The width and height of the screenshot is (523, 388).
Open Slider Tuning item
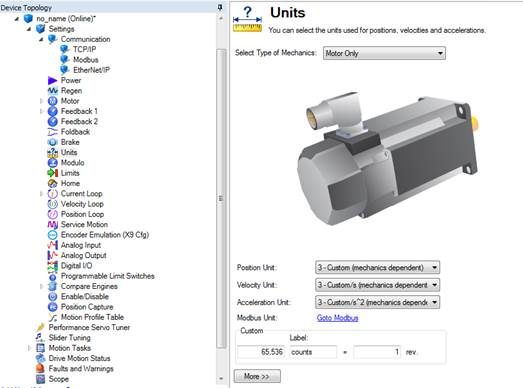[69, 338]
